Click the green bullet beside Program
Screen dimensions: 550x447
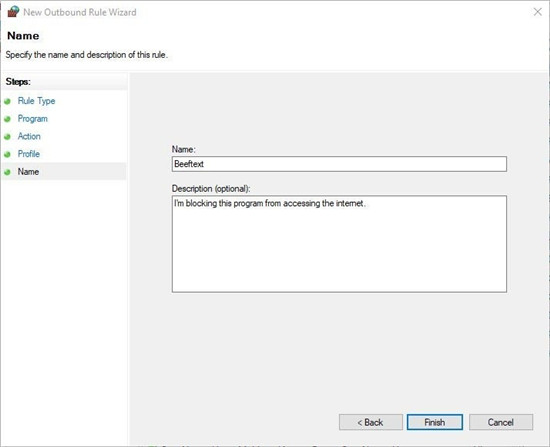coord(7,119)
